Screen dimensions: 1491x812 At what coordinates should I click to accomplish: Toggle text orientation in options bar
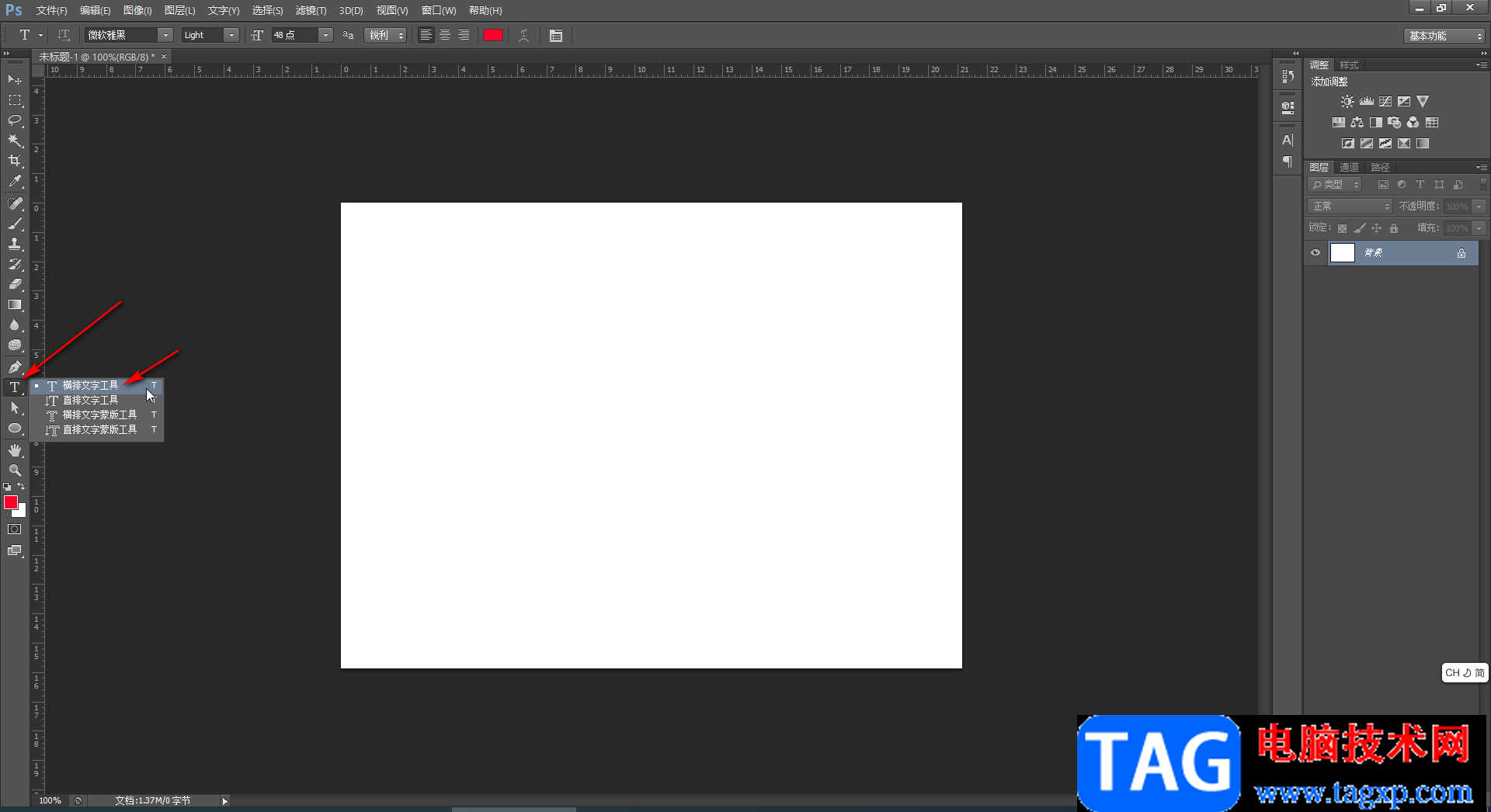coord(64,35)
